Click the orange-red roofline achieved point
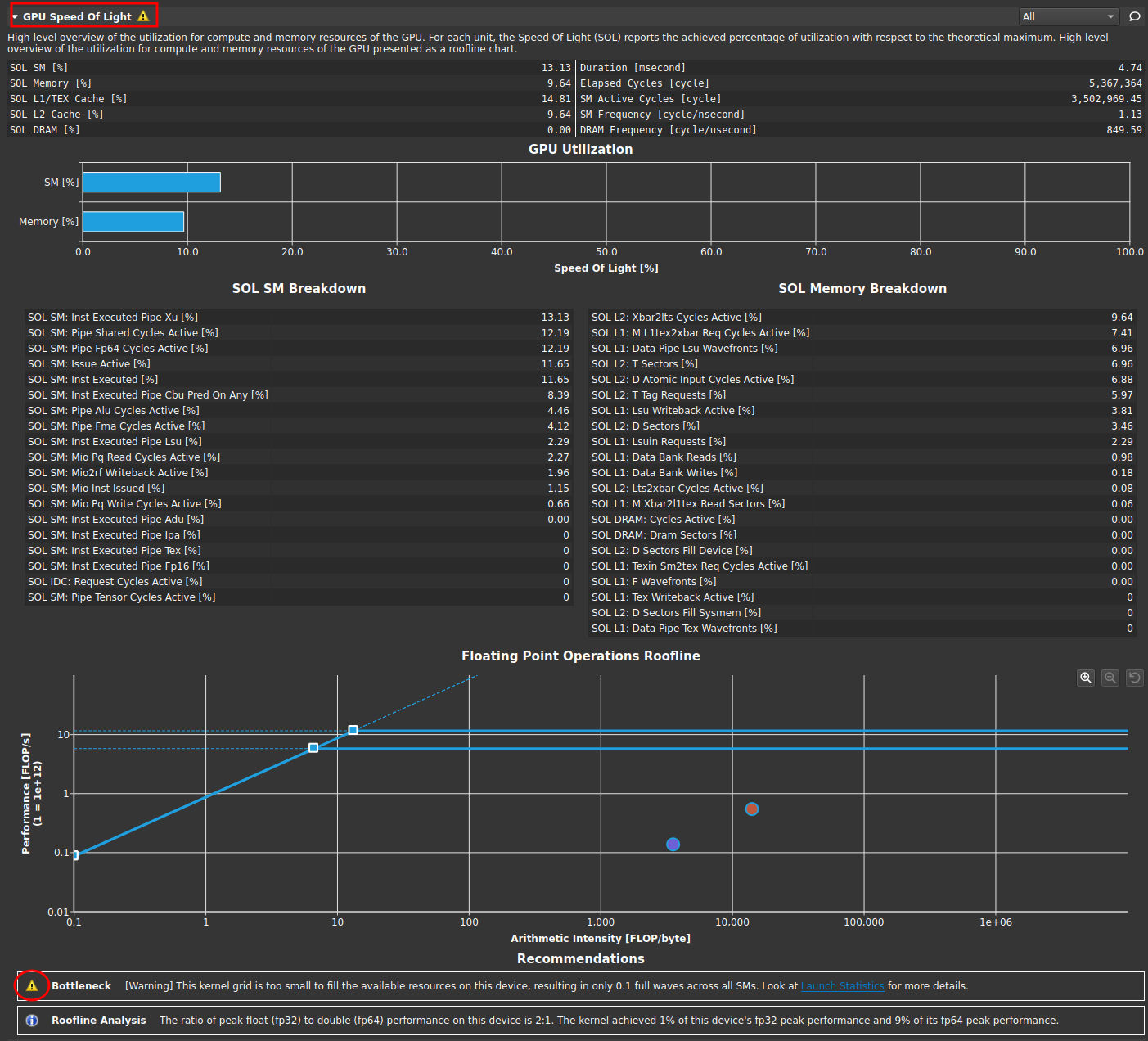Screen dimensions: 1148x1041 752,809
